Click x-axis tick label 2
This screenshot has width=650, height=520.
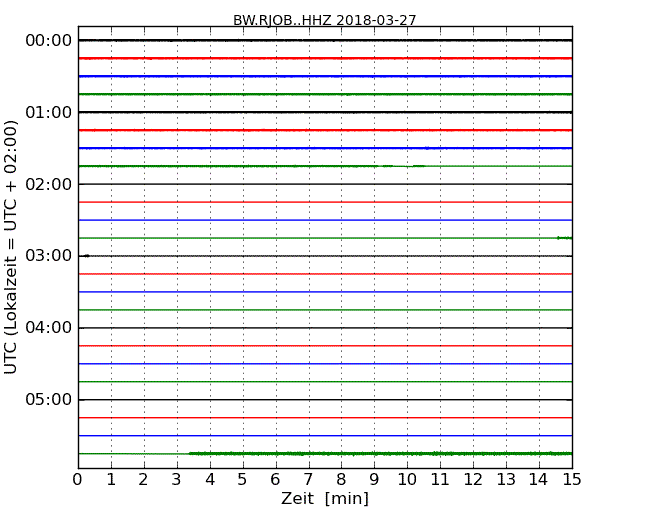point(143,480)
